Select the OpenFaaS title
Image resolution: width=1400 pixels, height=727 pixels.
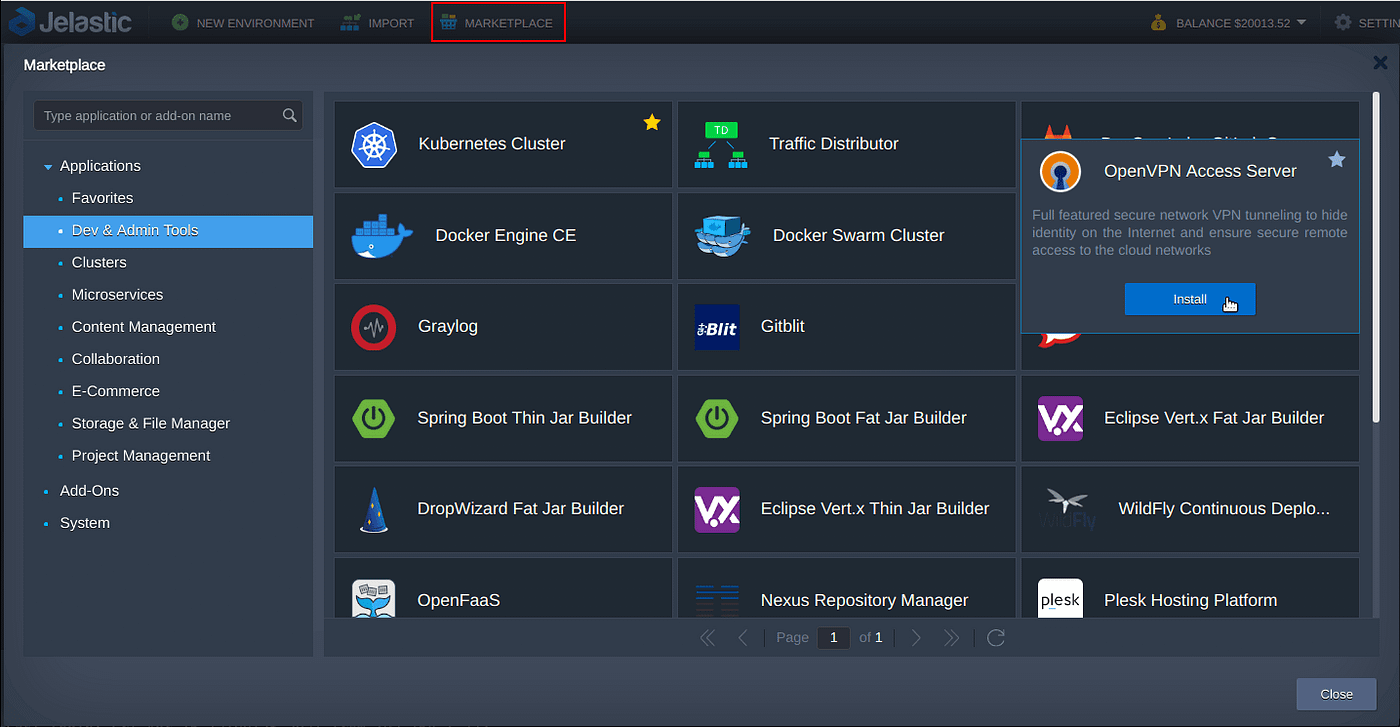pos(459,600)
